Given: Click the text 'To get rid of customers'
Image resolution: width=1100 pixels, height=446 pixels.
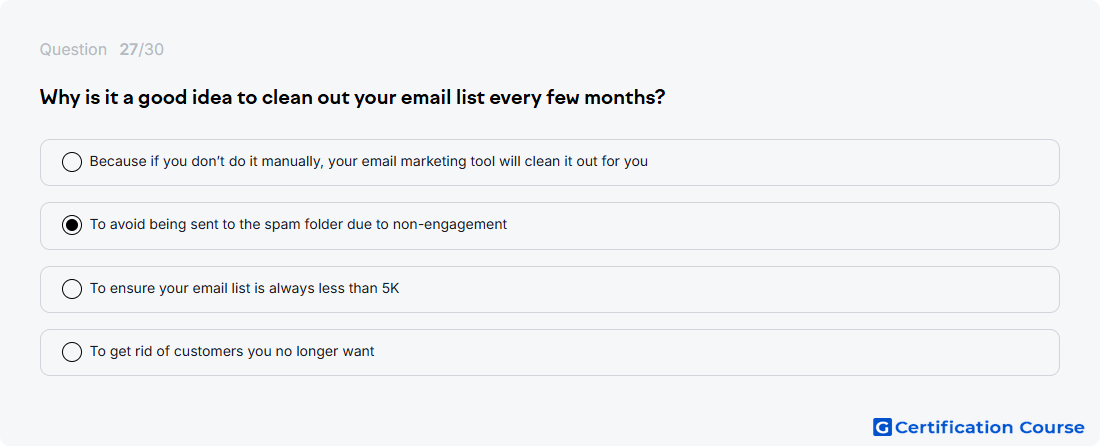Looking at the screenshot, I should click(167, 351).
